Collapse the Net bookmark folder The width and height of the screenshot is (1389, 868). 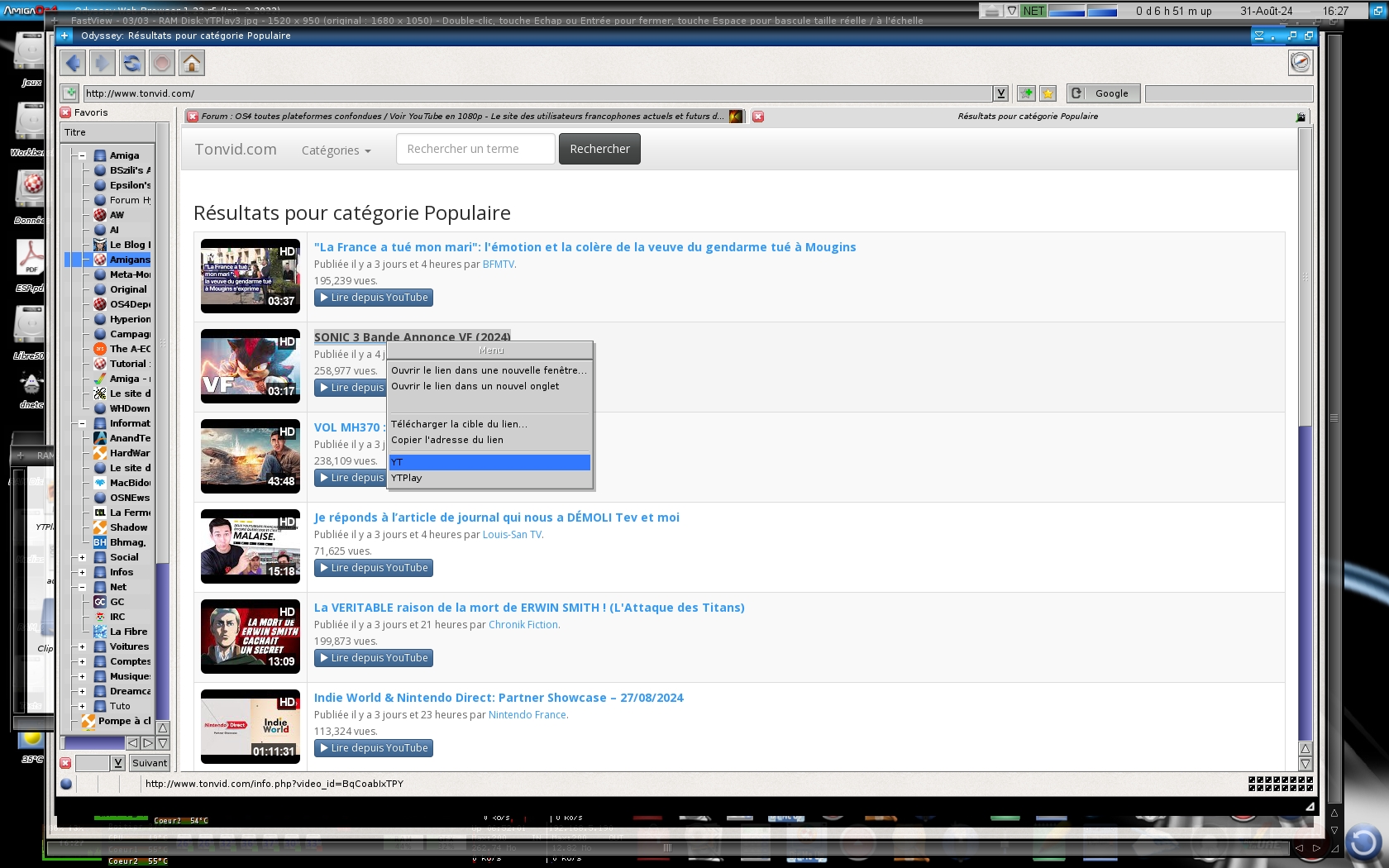click(x=82, y=587)
